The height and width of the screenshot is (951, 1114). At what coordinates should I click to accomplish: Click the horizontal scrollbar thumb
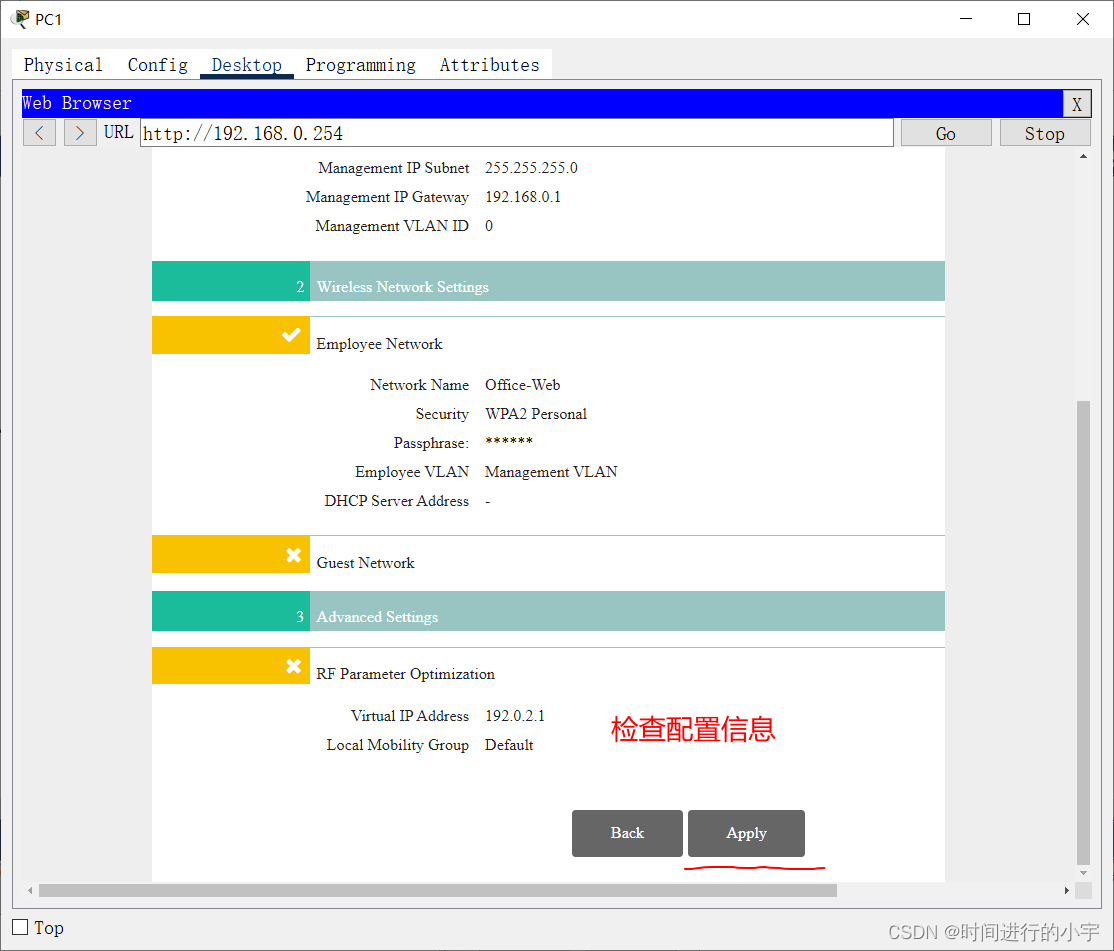[x=438, y=890]
